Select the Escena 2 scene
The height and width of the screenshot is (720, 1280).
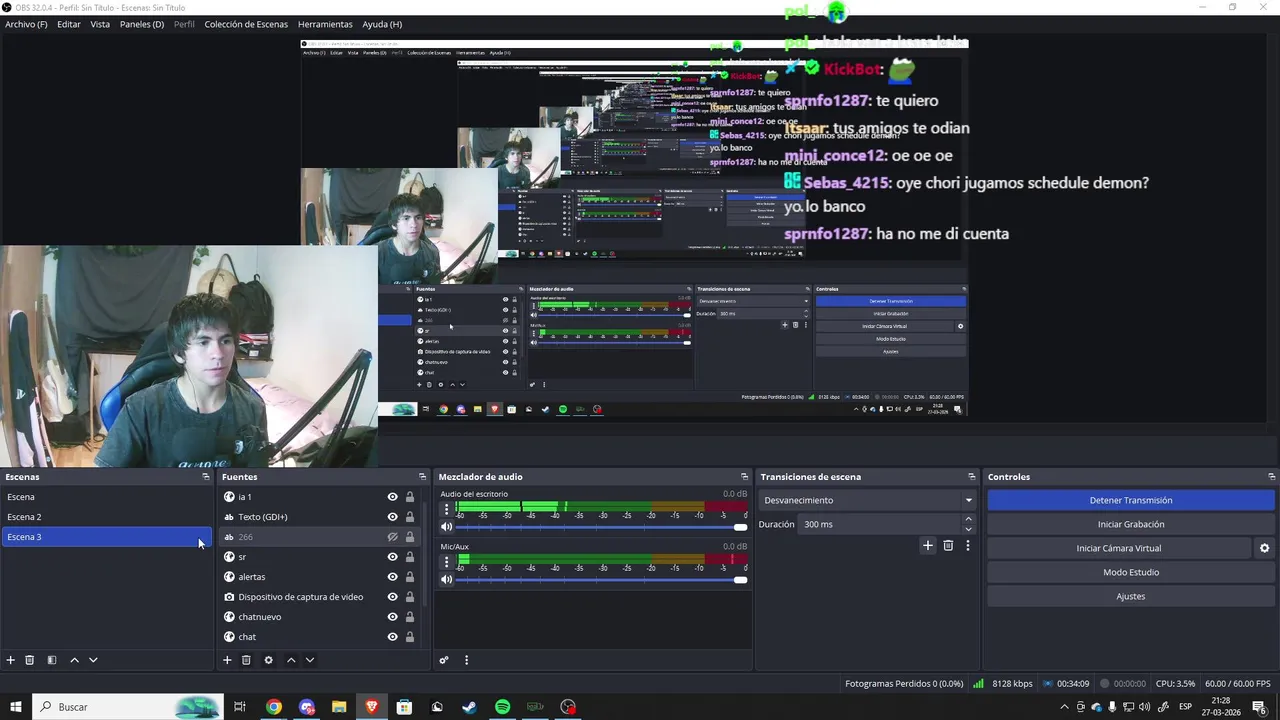tap(106, 517)
